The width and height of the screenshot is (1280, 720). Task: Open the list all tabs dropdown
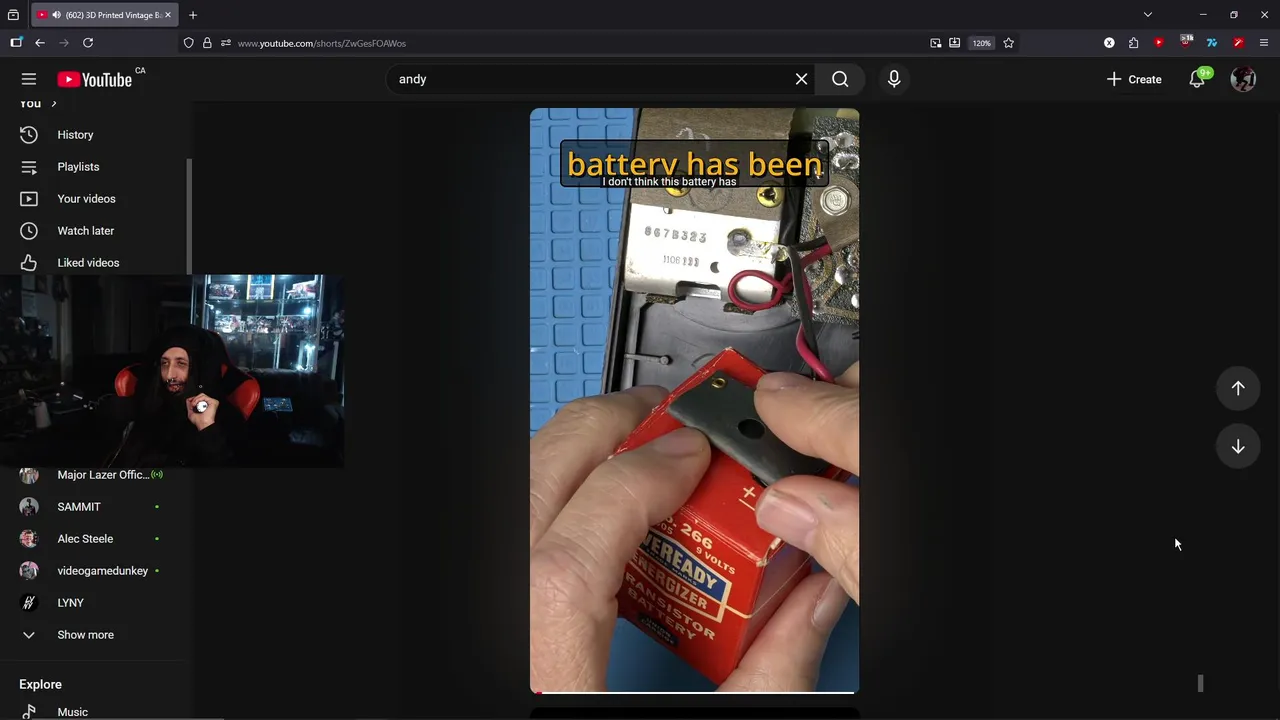pyautogui.click(x=1148, y=15)
